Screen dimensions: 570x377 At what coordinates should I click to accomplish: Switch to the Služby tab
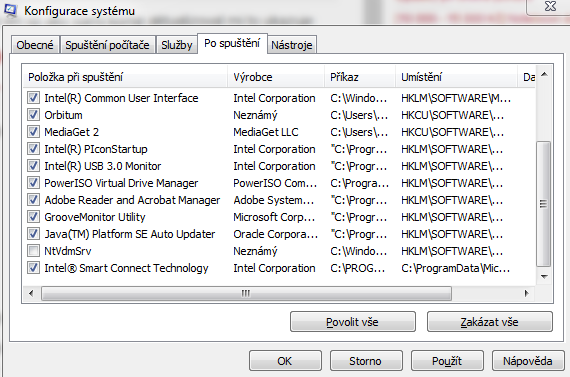click(x=177, y=45)
